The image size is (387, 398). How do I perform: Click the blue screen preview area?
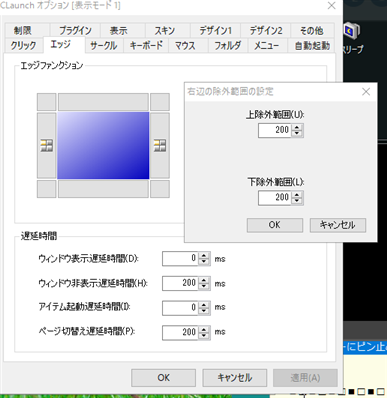pyautogui.click(x=103, y=145)
